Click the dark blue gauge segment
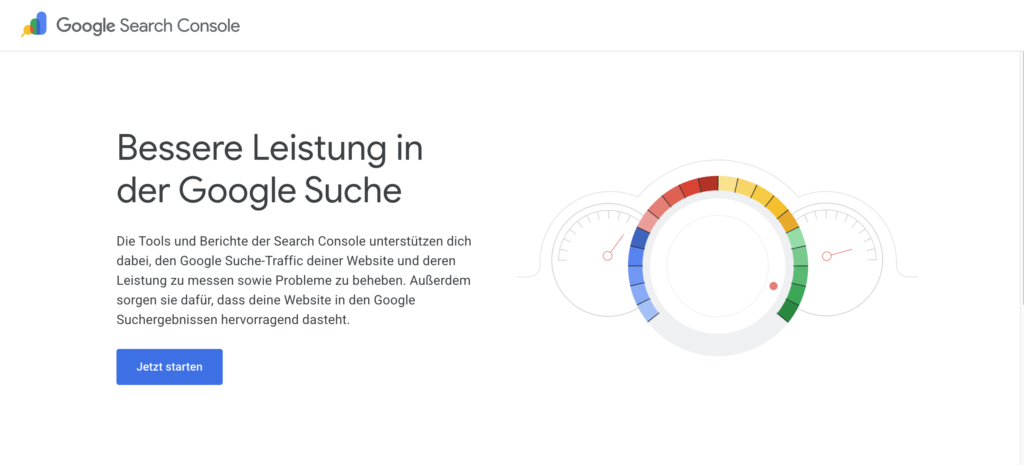This screenshot has width=1024, height=465. coord(639,238)
